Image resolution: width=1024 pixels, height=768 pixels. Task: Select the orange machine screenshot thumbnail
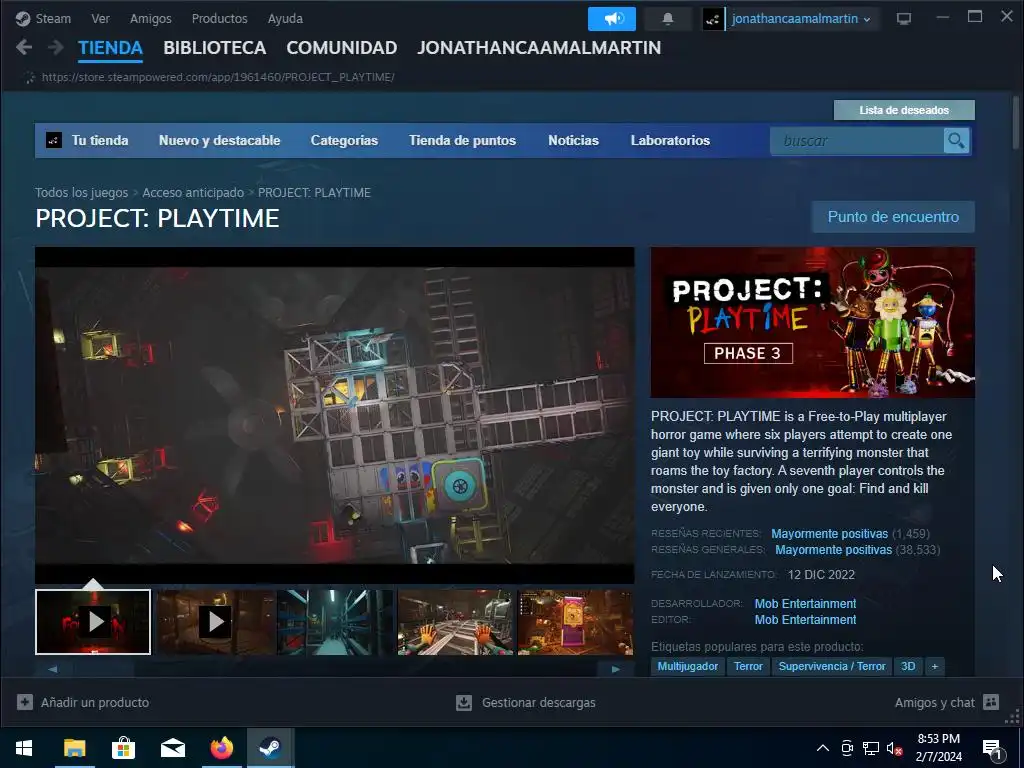click(575, 622)
